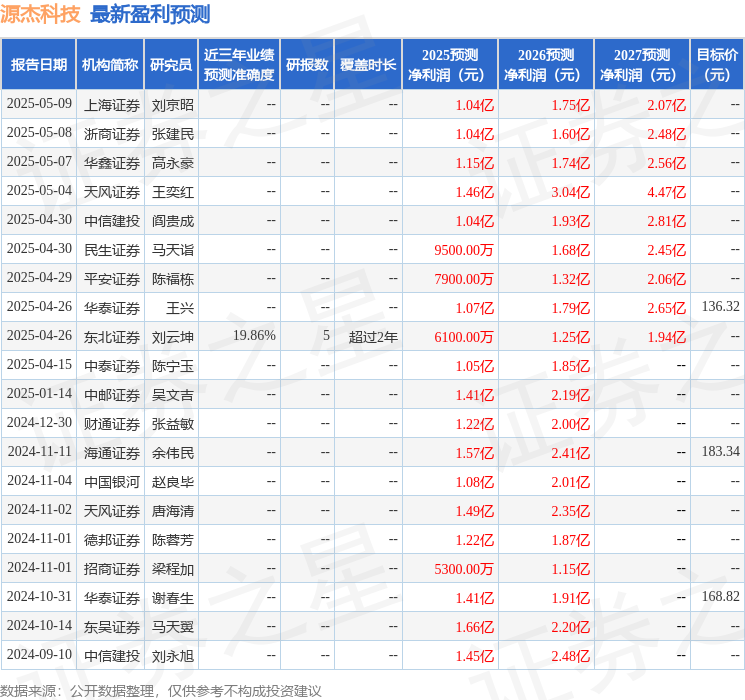The width and height of the screenshot is (745, 700).
Task: Select the 招商证券 institution cell
Action: point(112,569)
